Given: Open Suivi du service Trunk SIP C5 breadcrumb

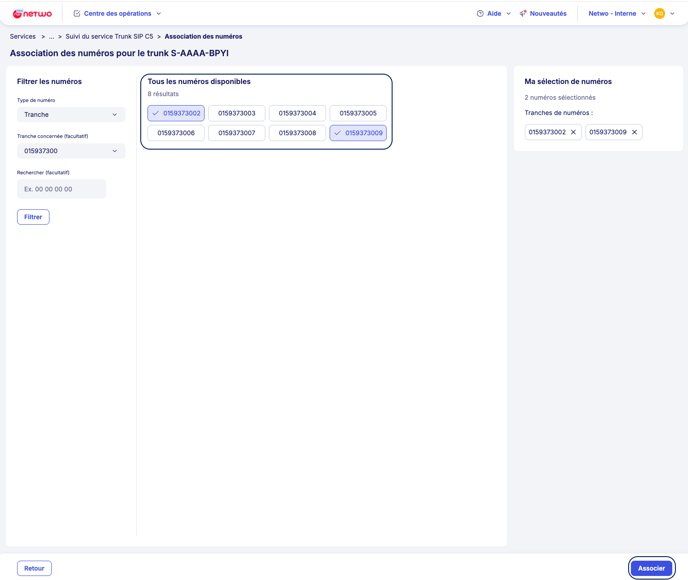Looking at the screenshot, I should pos(109,36).
